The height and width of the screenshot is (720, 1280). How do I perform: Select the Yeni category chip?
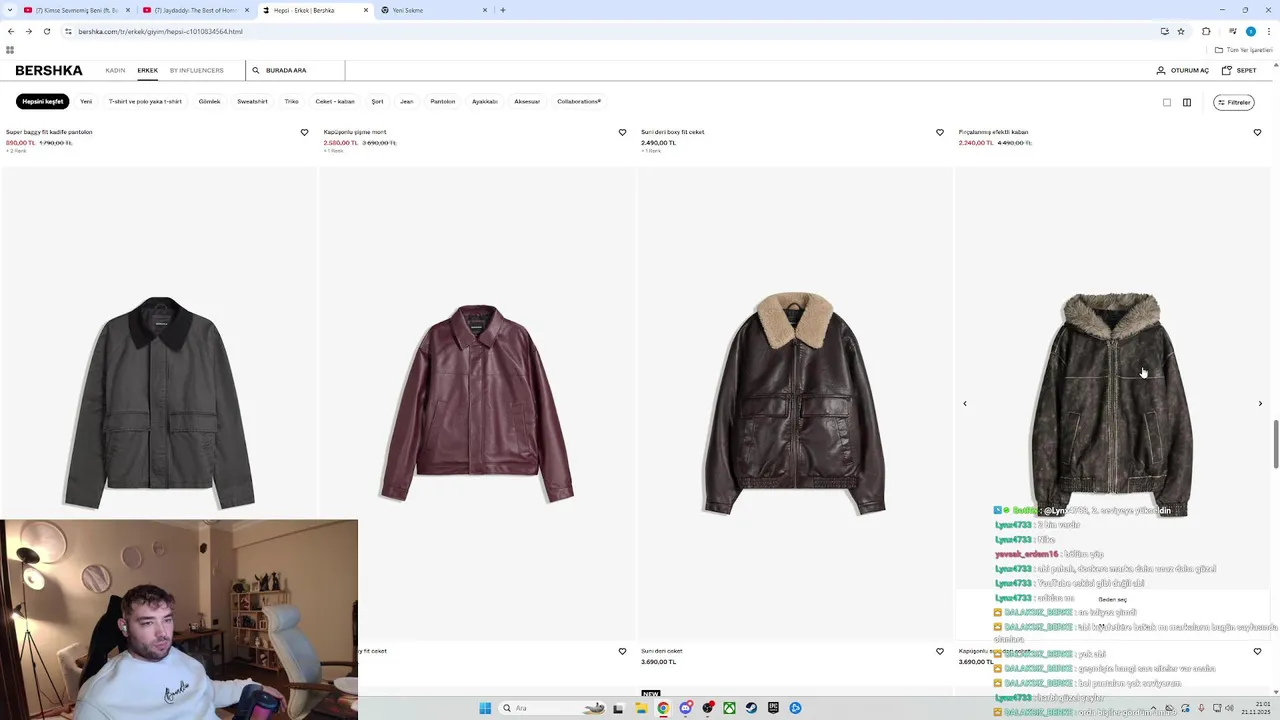86,101
